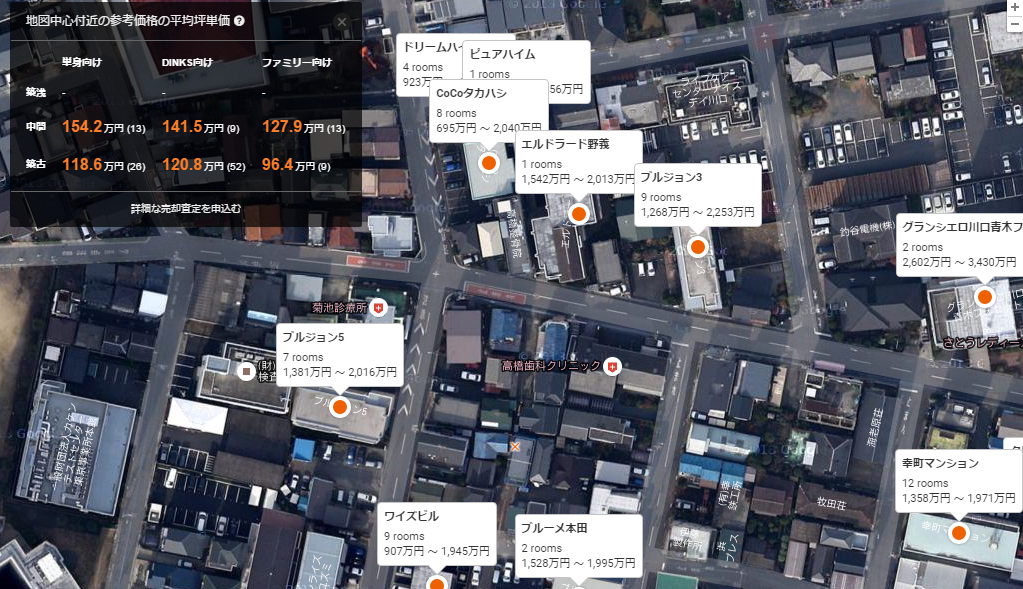The image size is (1023, 589).
Task: Open the ドリームハ property label card
Action: (428, 63)
